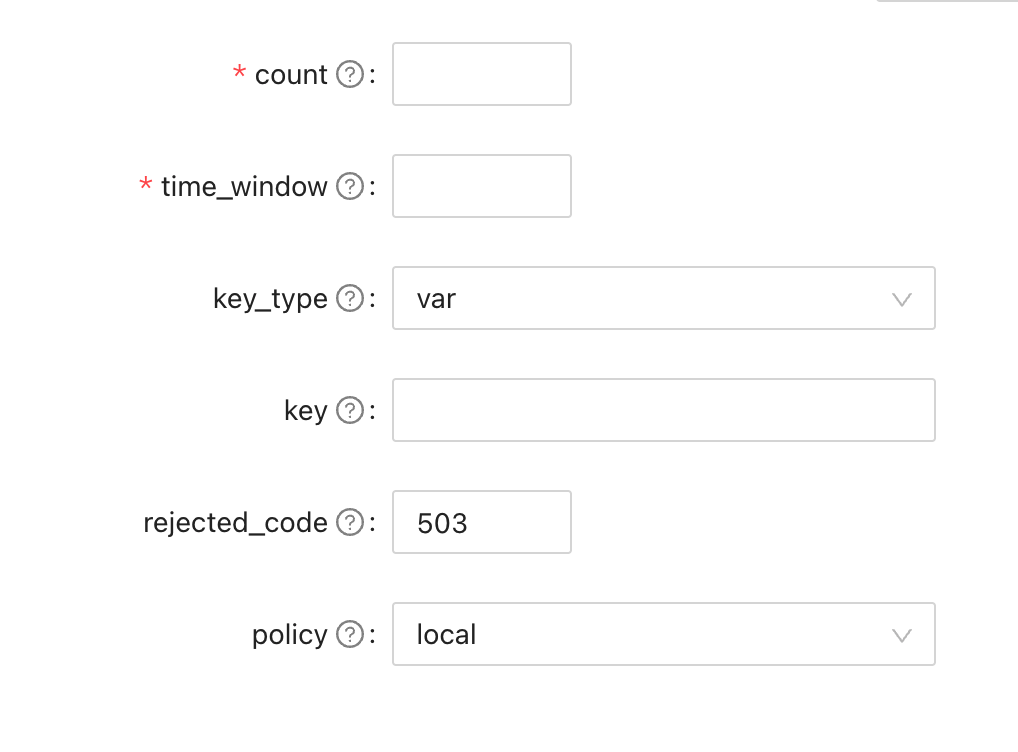
Task: Click the count input field
Action: (481, 74)
